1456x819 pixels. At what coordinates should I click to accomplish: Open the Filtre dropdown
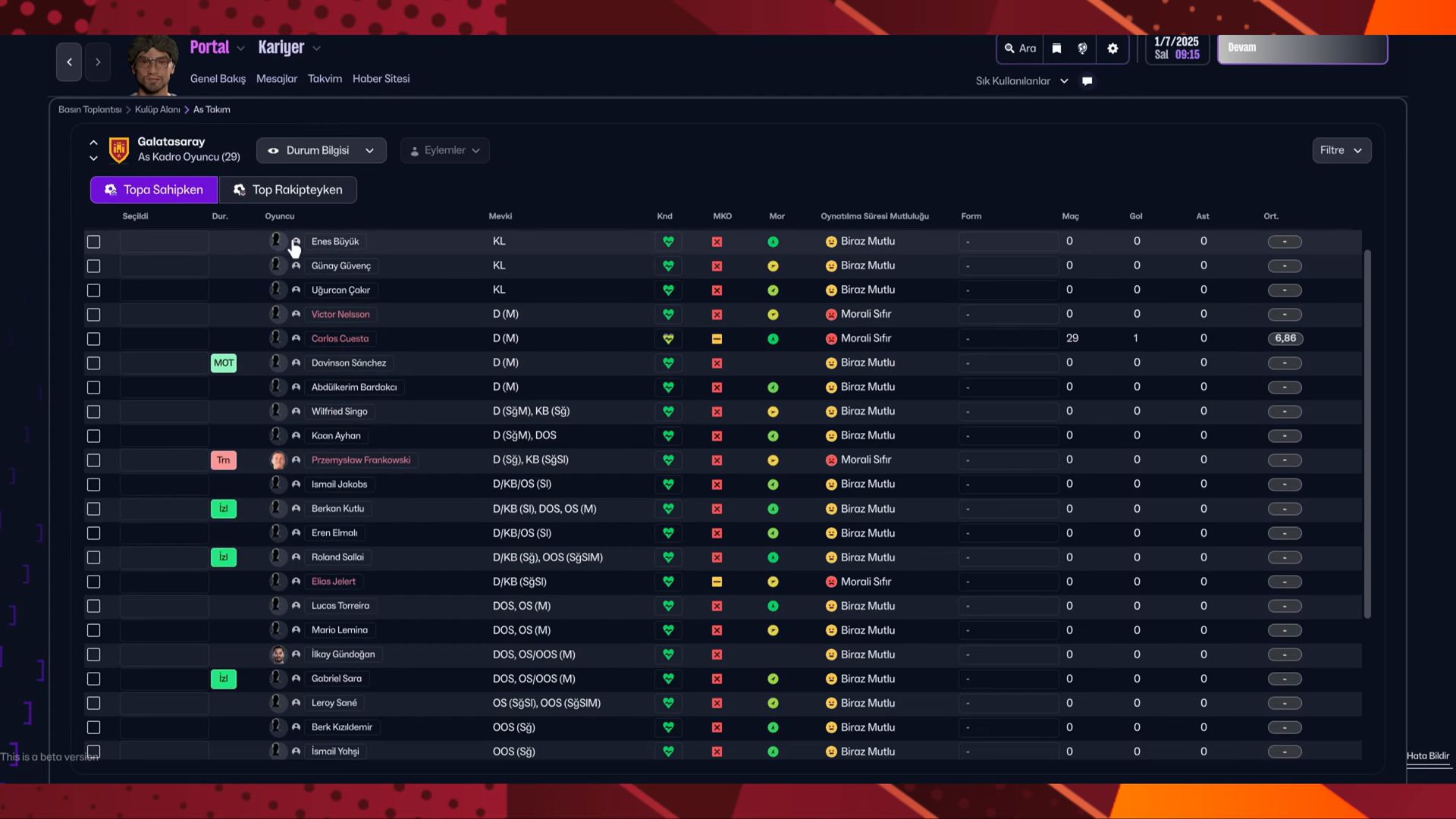pyautogui.click(x=1341, y=150)
